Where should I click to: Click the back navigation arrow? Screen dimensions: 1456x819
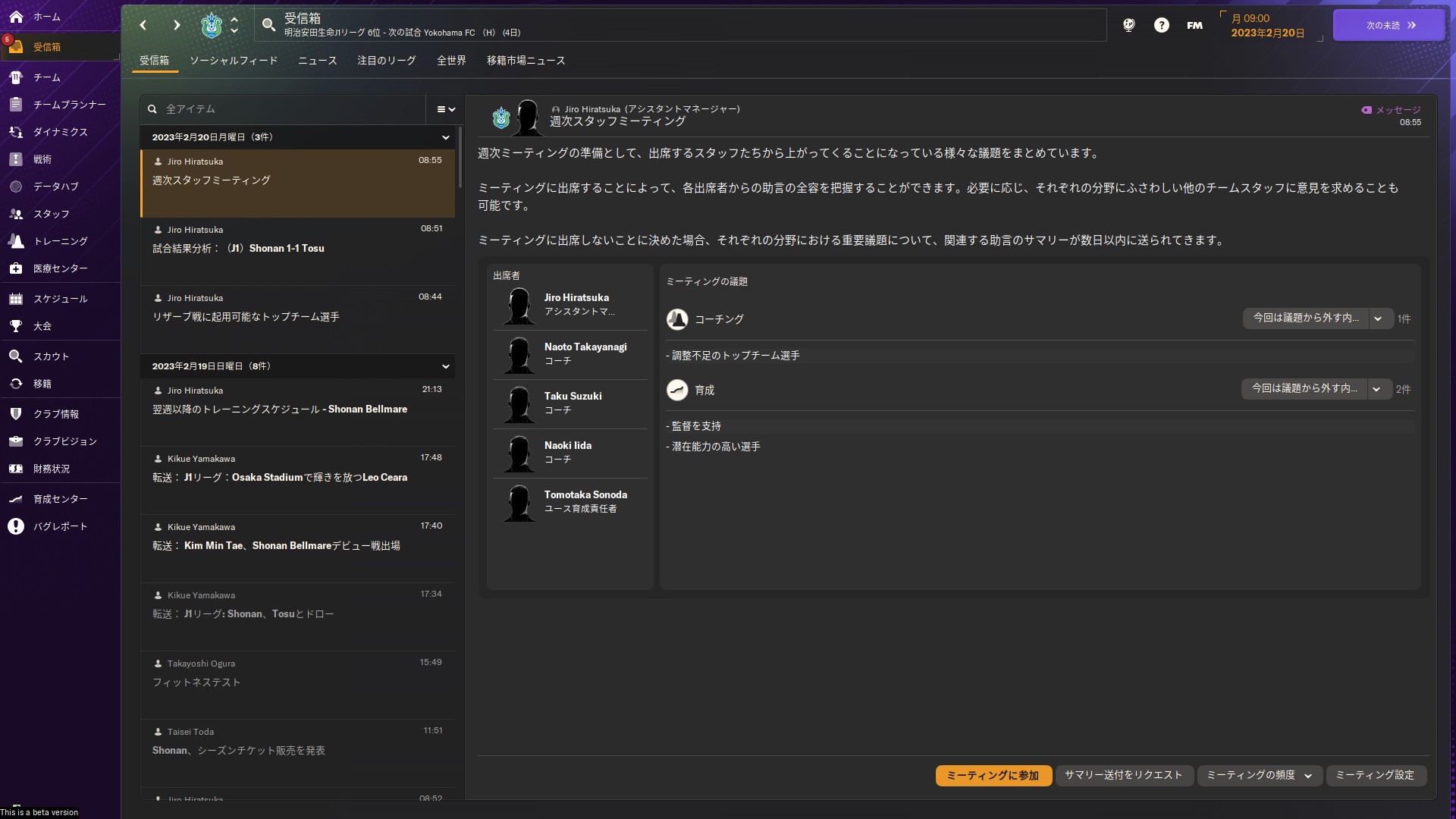click(x=143, y=25)
